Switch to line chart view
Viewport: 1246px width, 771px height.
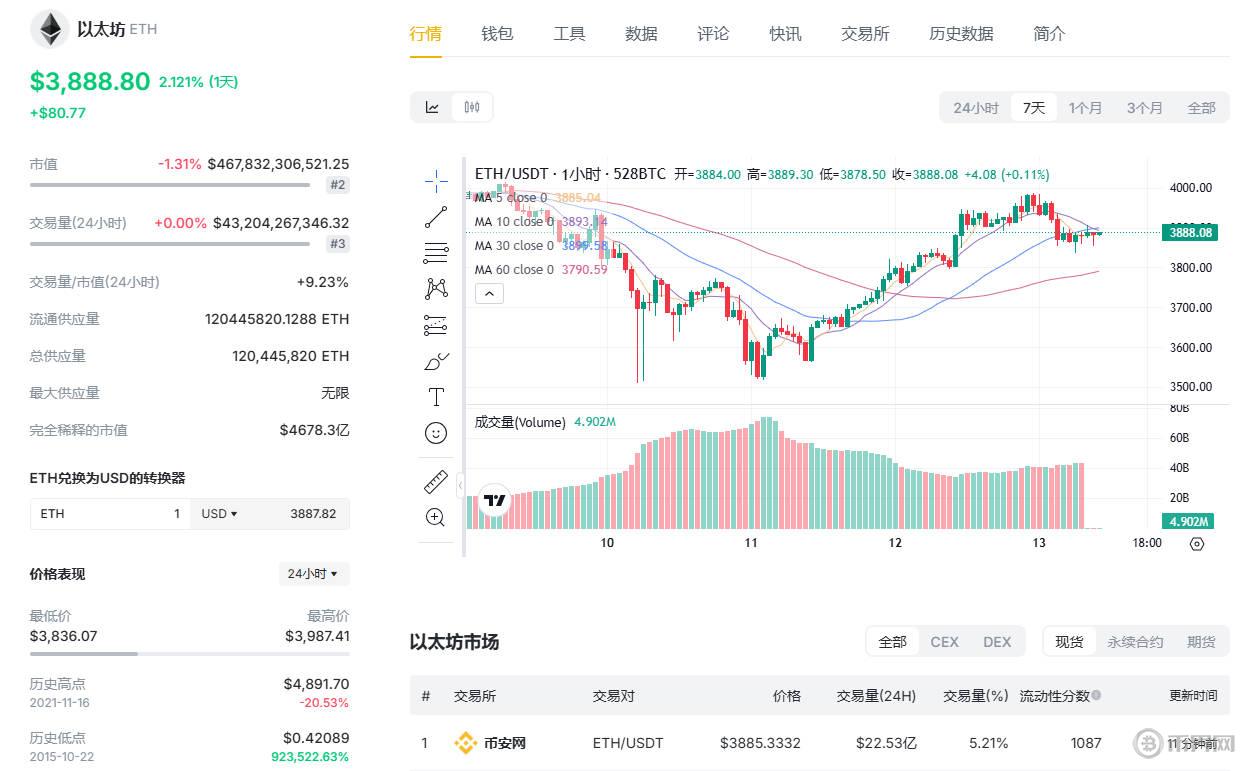(x=432, y=107)
